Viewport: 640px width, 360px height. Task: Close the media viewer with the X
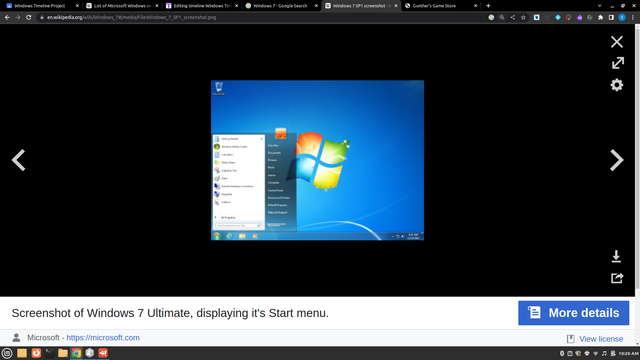[617, 42]
